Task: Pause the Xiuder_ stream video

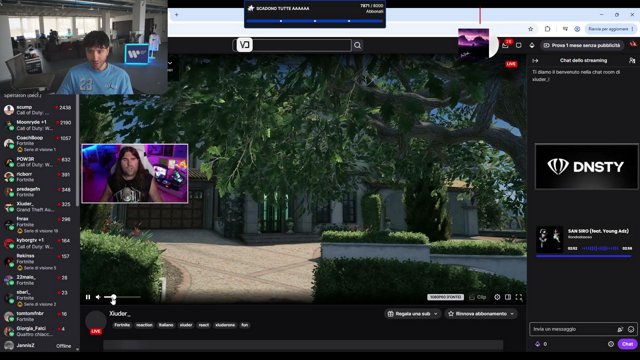Action: click(x=88, y=297)
